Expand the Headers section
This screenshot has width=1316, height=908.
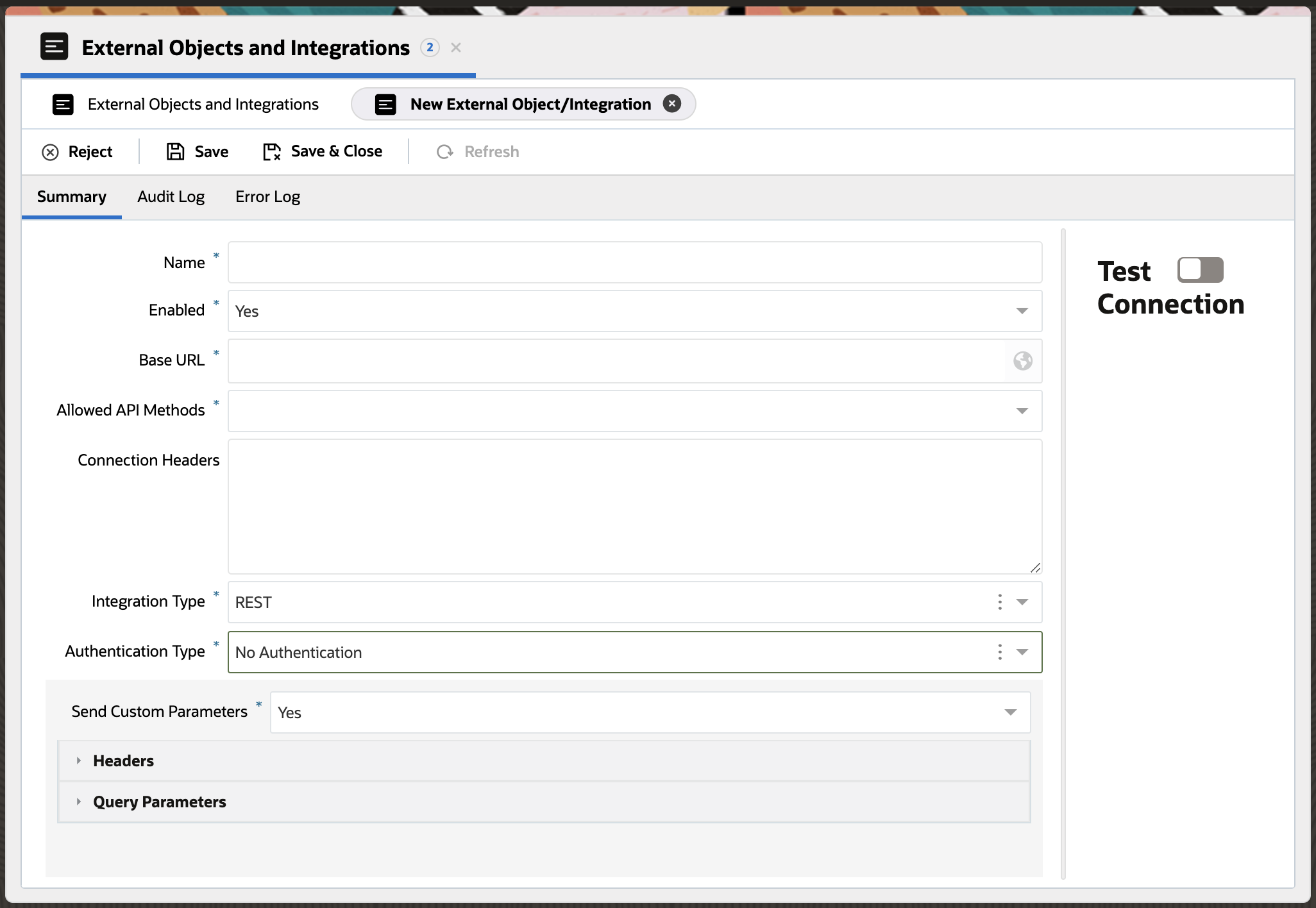coord(80,761)
